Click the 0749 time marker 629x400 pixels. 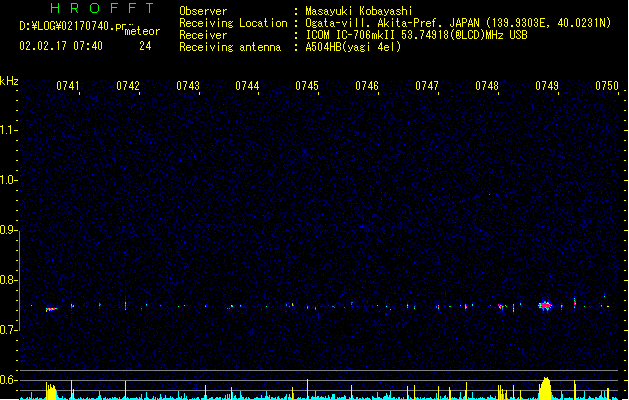(x=547, y=86)
